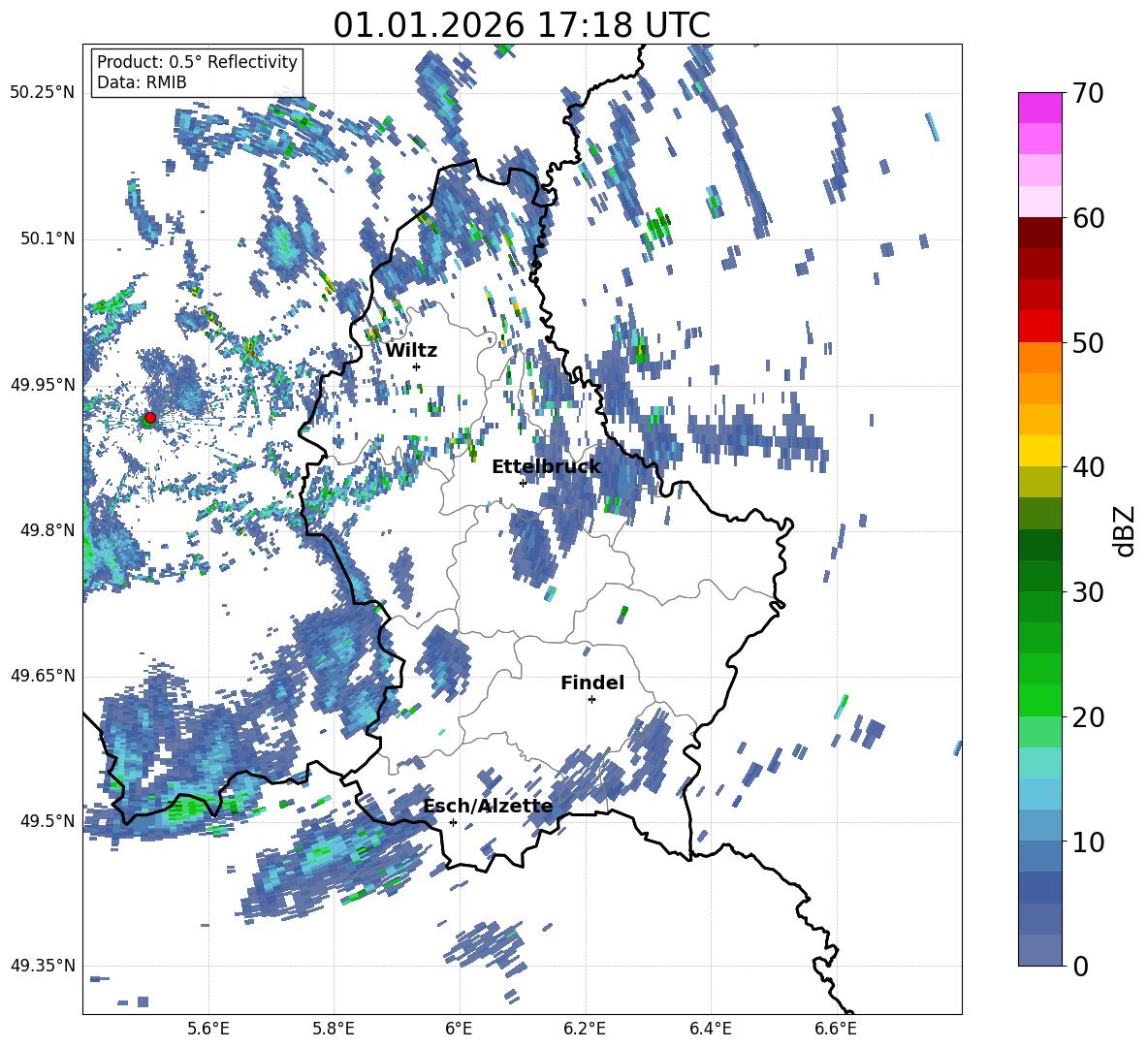Screen dimensions: 1148x1048
Task: Click the title 01.01.2026 17:18 UTC
Action: click(522, 25)
